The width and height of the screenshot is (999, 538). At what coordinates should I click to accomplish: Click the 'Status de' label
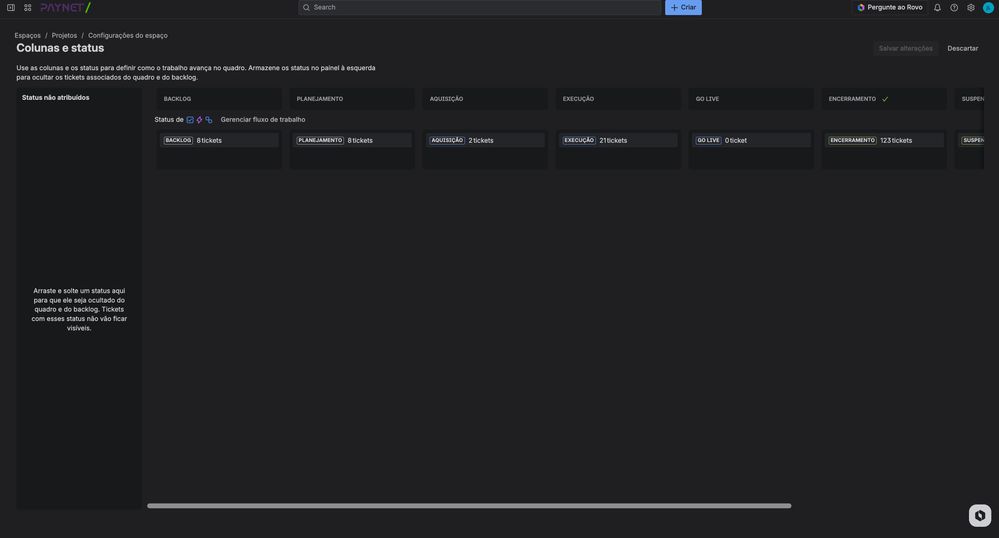click(169, 120)
